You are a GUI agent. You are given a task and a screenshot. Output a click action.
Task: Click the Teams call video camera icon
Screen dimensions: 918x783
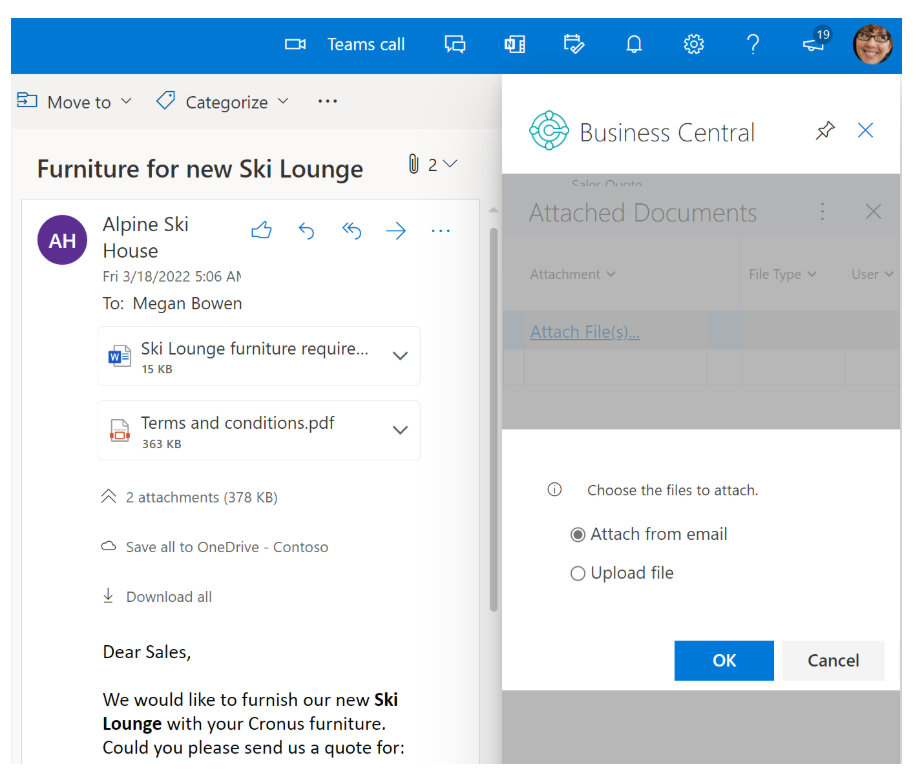point(296,45)
